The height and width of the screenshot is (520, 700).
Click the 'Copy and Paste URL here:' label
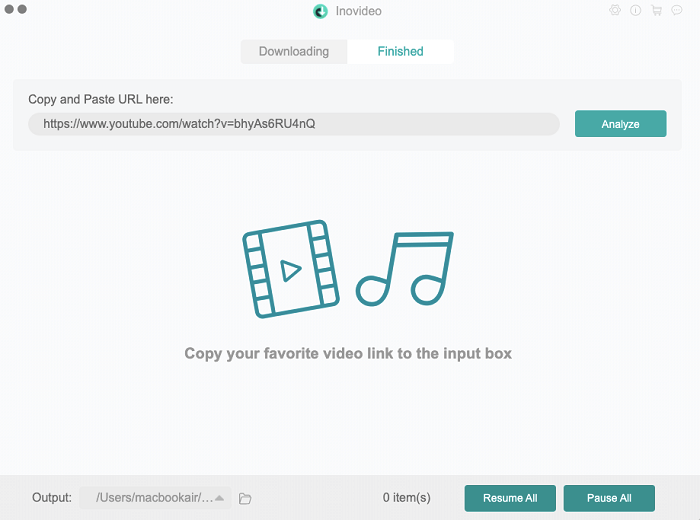point(100,99)
